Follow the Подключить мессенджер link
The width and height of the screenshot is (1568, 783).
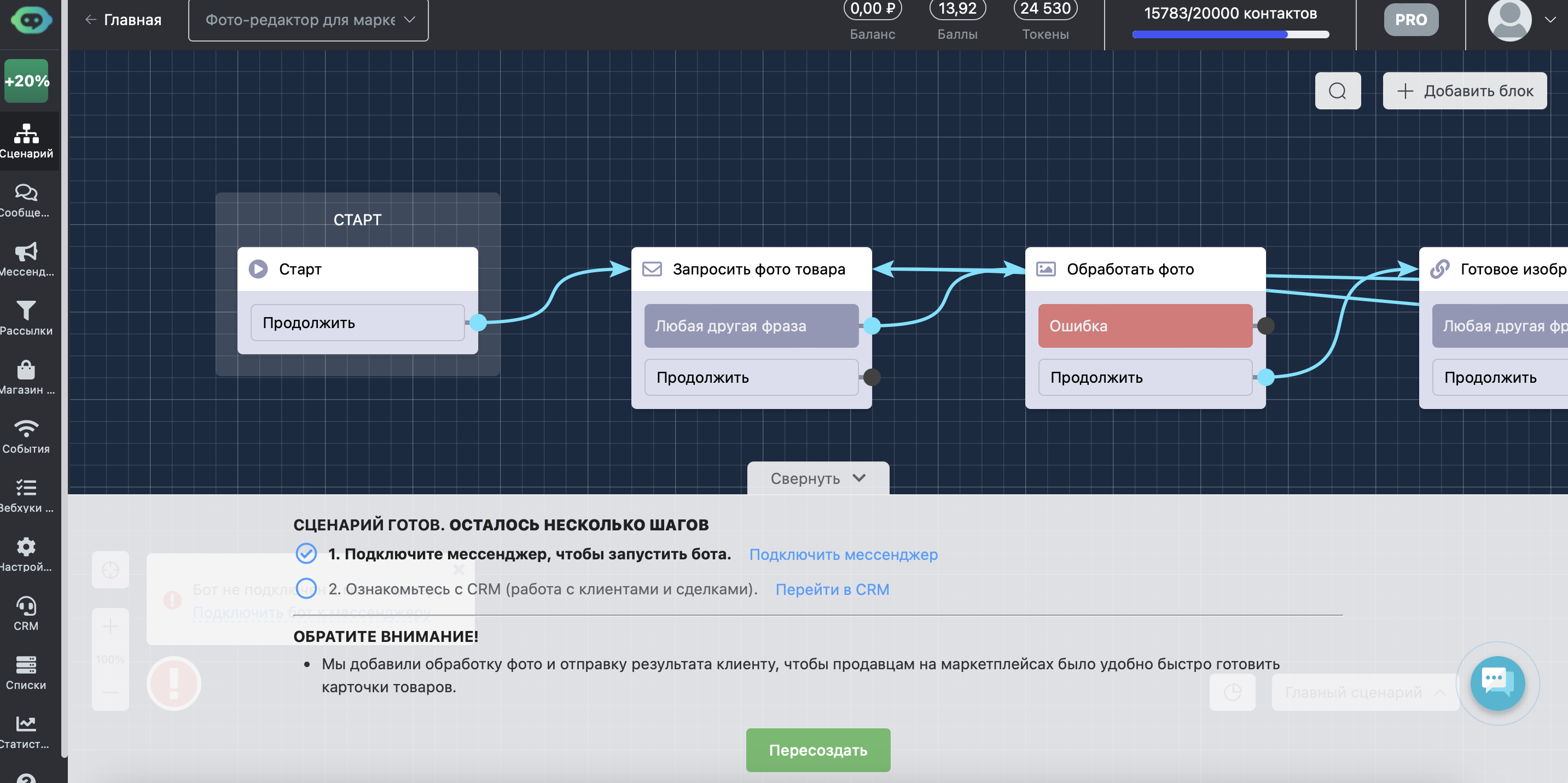pyautogui.click(x=843, y=554)
